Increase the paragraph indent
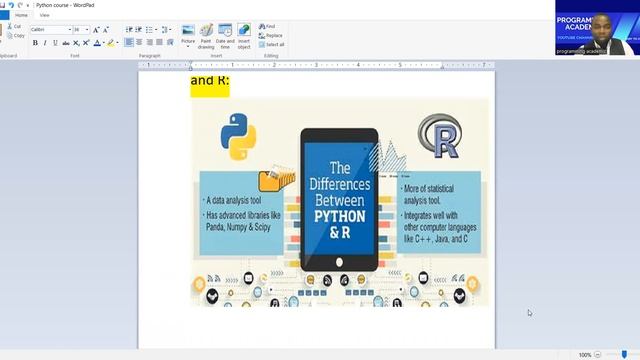Image resolution: width=640 pixels, height=360 pixels. click(x=139, y=30)
